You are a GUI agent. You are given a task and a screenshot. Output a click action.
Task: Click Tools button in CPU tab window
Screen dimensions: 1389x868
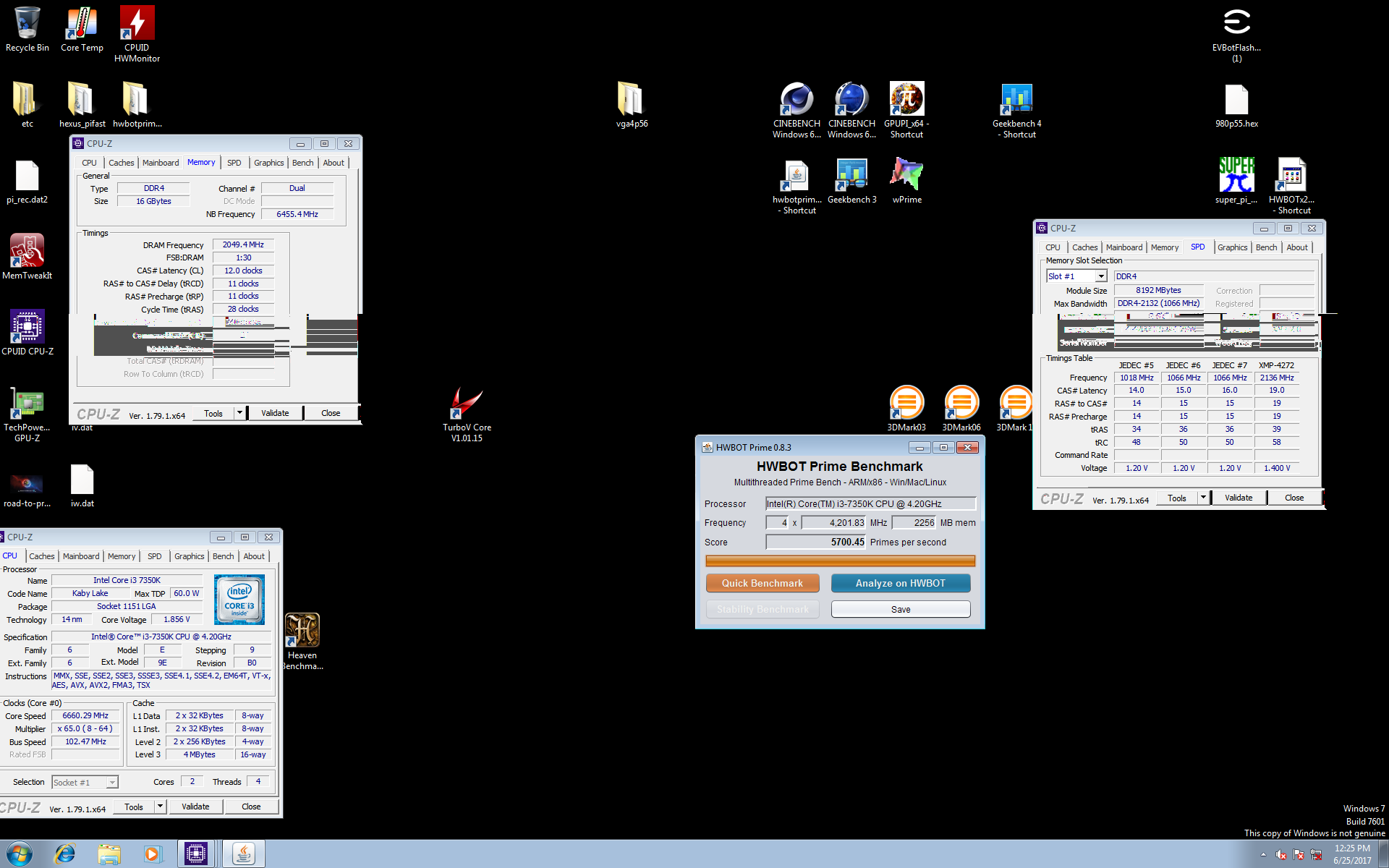pos(134,807)
